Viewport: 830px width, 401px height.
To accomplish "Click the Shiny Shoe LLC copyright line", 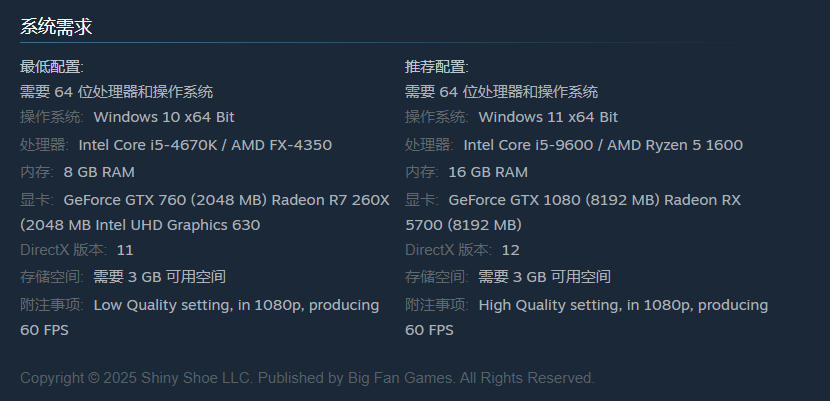I will click(x=307, y=378).
